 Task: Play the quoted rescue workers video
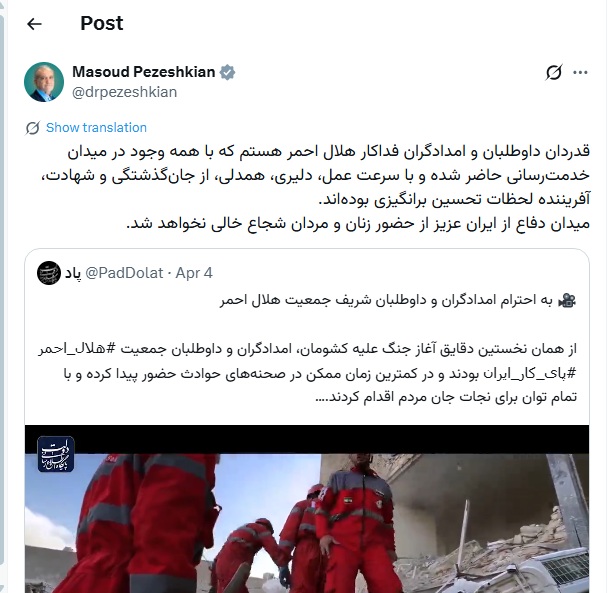pos(307,508)
